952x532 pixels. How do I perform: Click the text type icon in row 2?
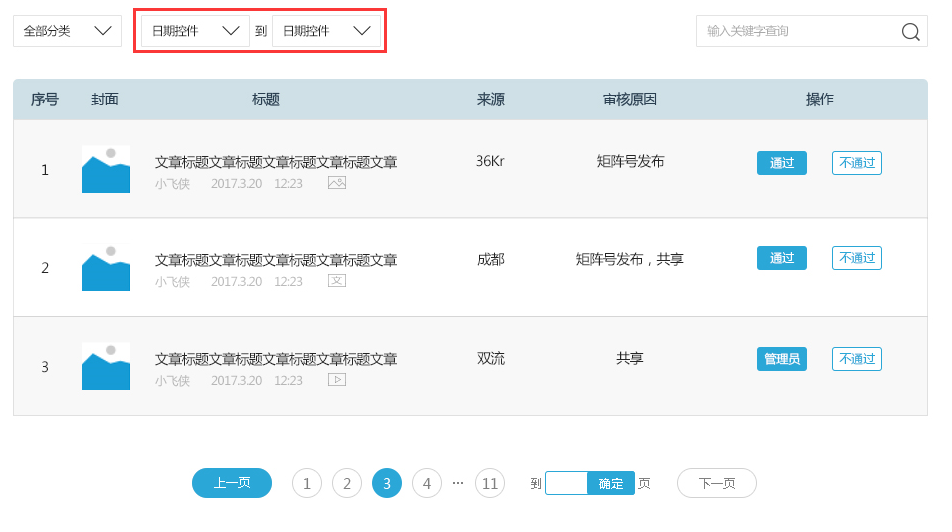pyautogui.click(x=337, y=281)
